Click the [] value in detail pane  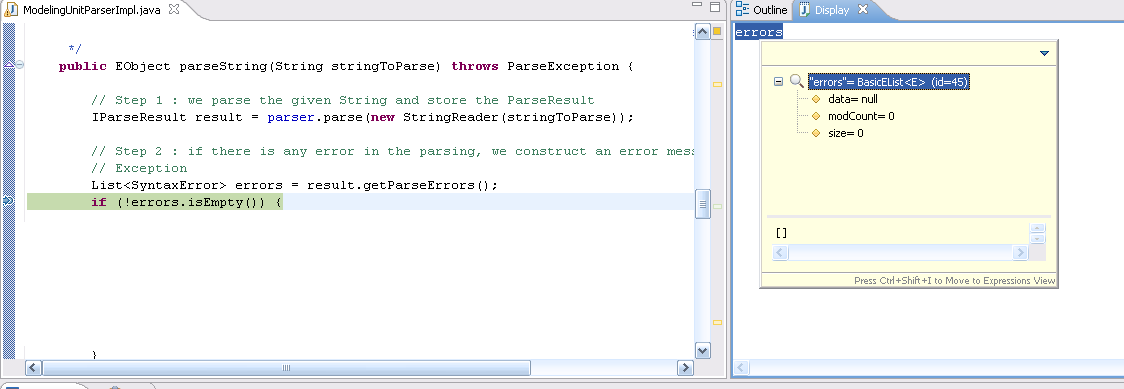click(x=781, y=233)
